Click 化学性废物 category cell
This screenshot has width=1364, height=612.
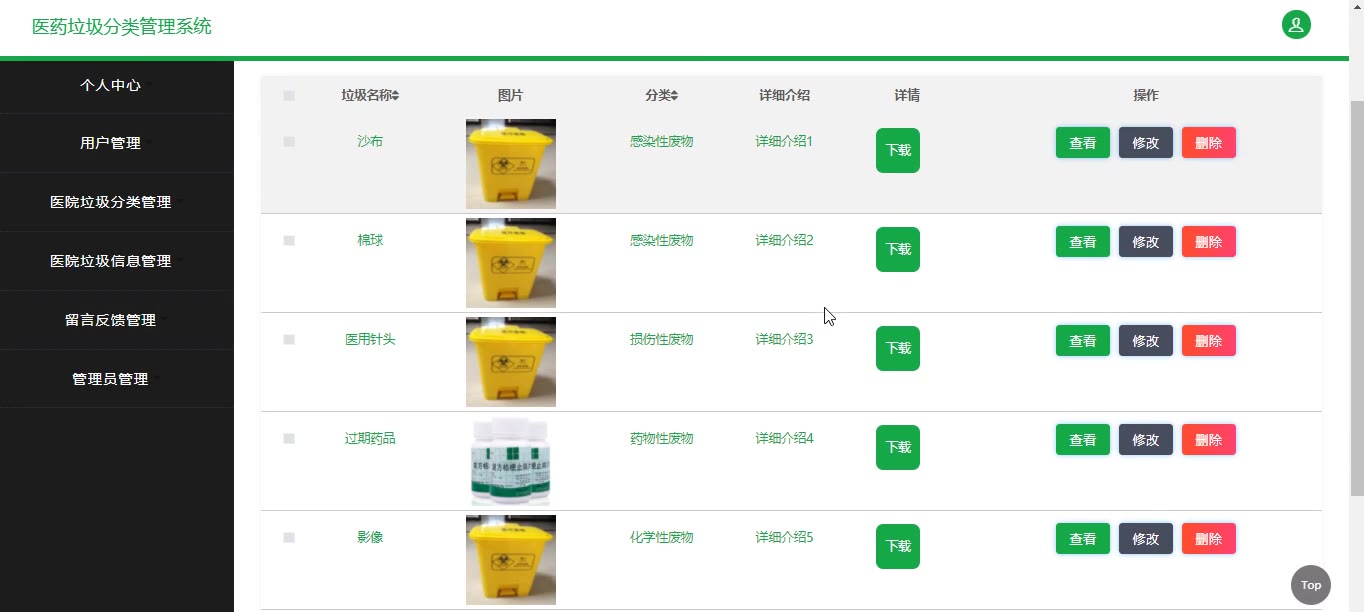click(661, 538)
